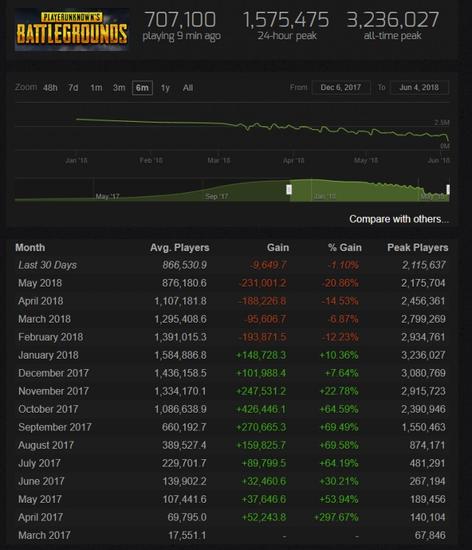The height and width of the screenshot is (550, 472).
Task: Click average players value 876,180.6
Action: [x=184, y=283]
